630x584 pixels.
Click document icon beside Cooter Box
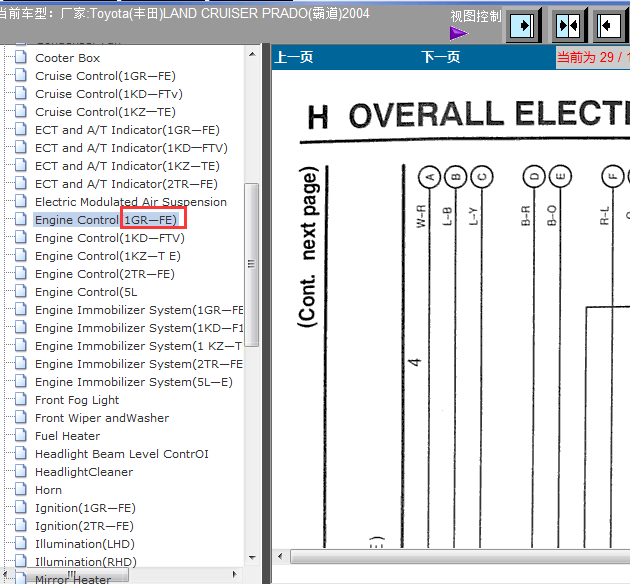click(x=20, y=57)
